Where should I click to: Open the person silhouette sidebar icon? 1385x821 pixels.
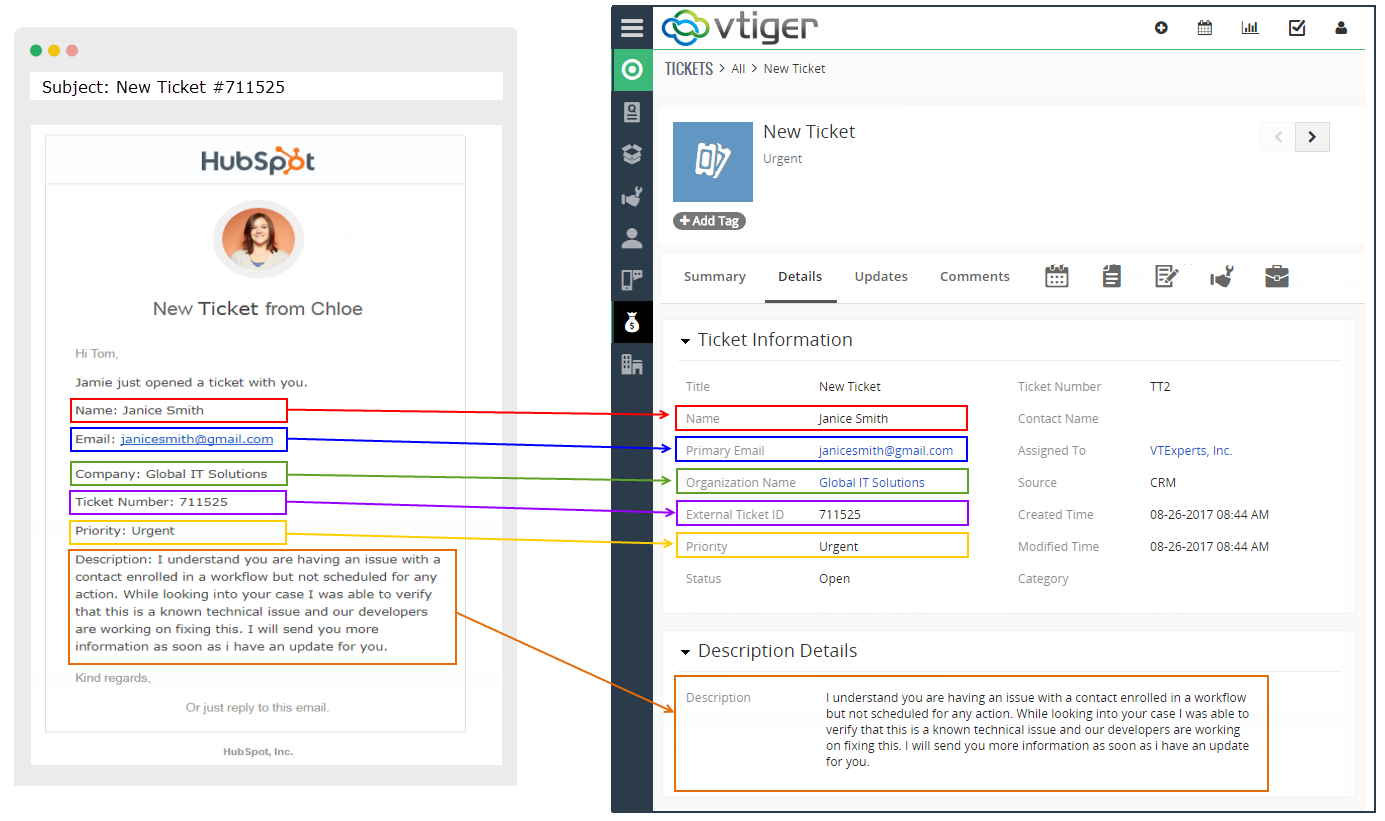click(x=632, y=238)
